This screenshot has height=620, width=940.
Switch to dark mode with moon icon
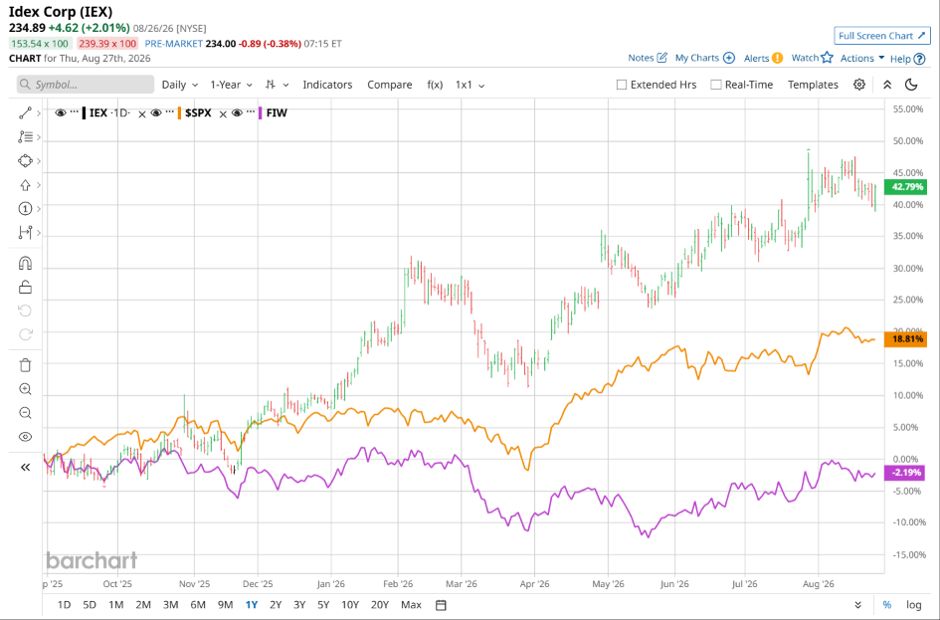911,85
